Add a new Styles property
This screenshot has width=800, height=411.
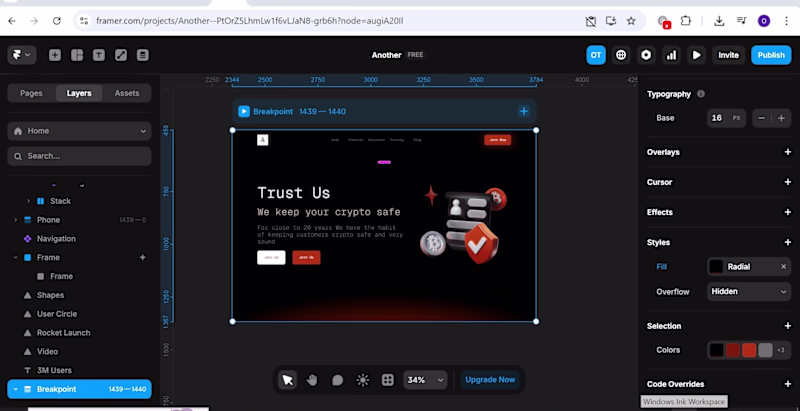(x=787, y=242)
